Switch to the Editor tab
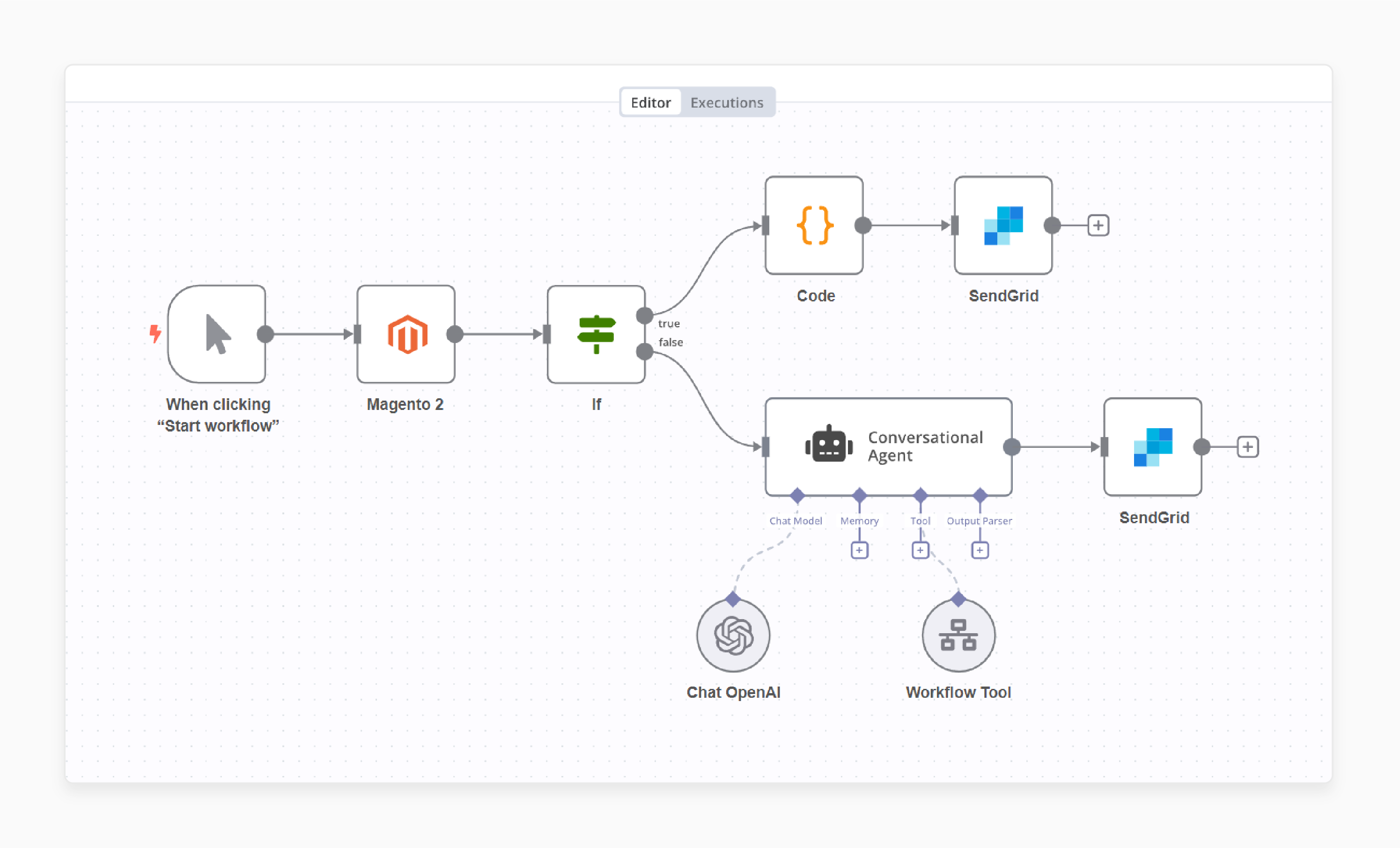Viewport: 1400px width, 848px height. coord(650,102)
